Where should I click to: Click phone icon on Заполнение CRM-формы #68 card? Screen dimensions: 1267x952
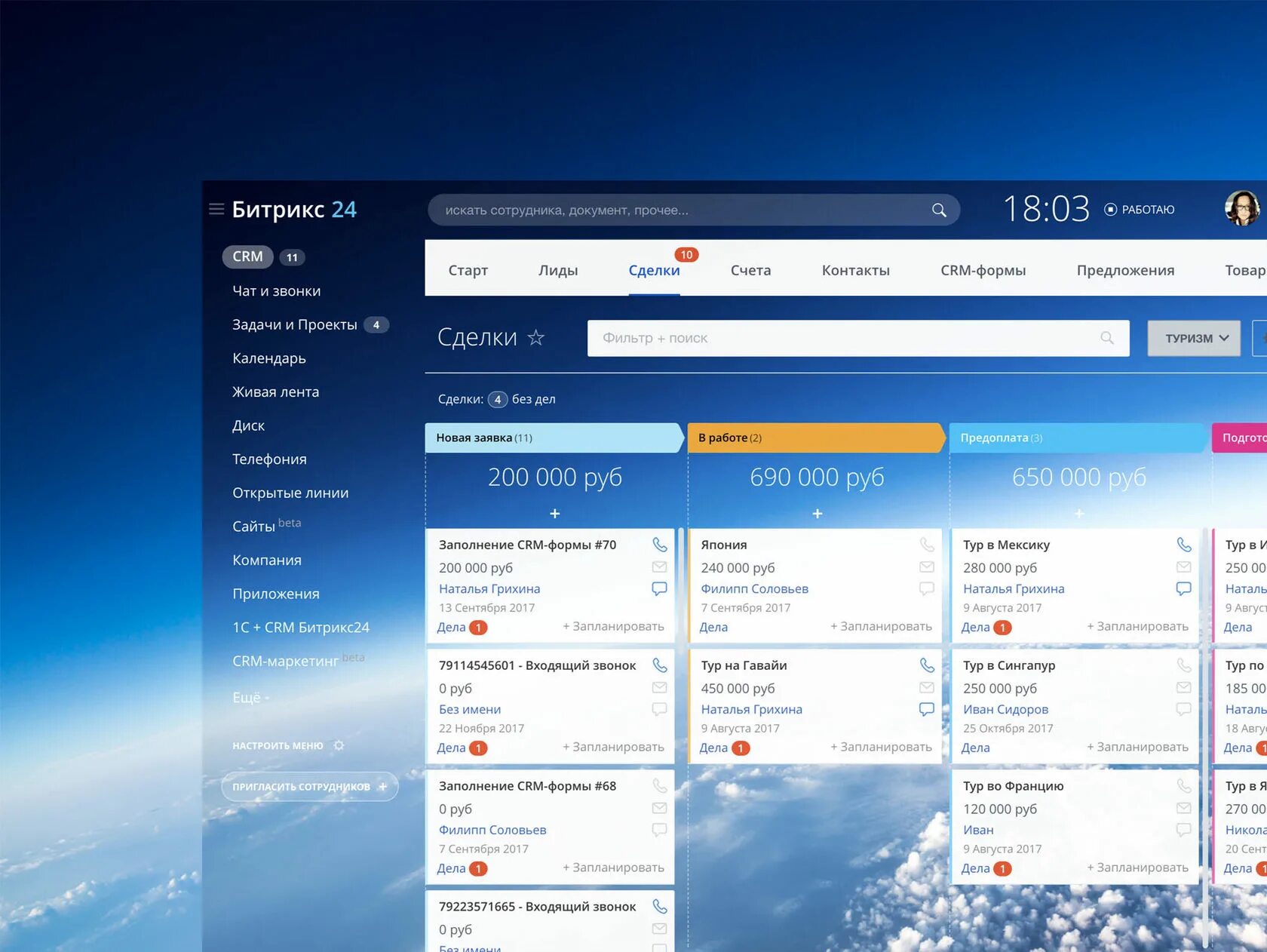pyautogui.click(x=659, y=786)
